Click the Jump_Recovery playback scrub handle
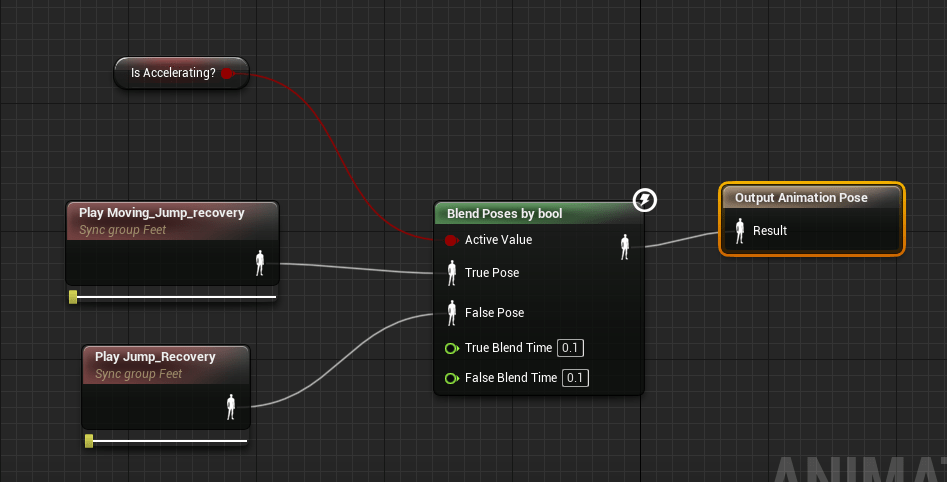The image size is (947, 482). 89,440
